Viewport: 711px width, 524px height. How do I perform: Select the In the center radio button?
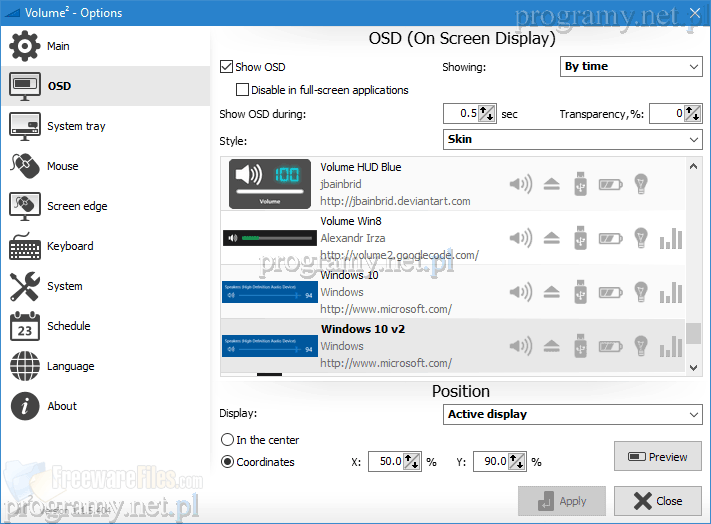tap(227, 440)
